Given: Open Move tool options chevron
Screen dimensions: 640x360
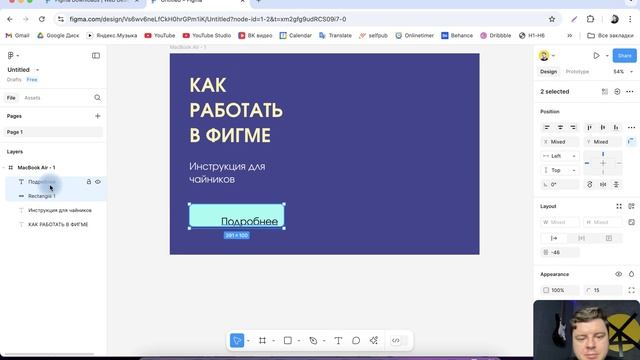Looking at the screenshot, I should tap(248, 340).
